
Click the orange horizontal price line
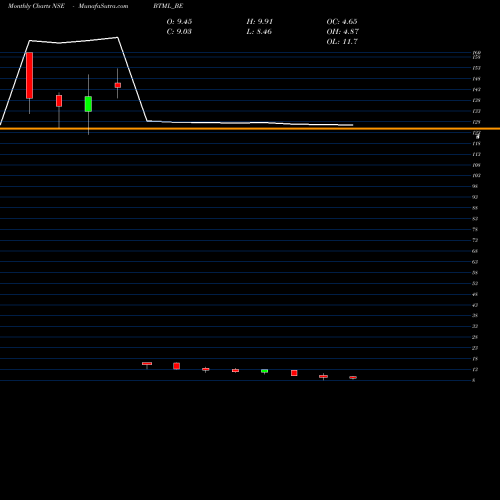pos(250,128)
